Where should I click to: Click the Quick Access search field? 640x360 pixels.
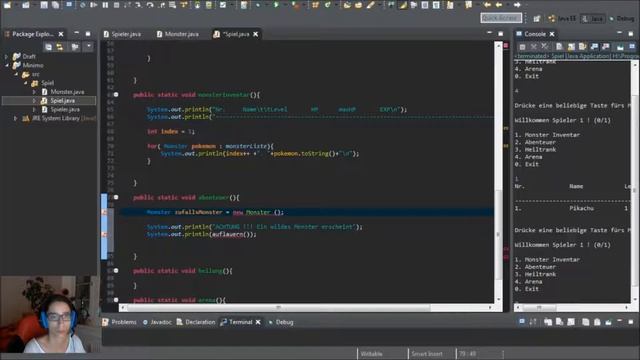[x=501, y=18]
